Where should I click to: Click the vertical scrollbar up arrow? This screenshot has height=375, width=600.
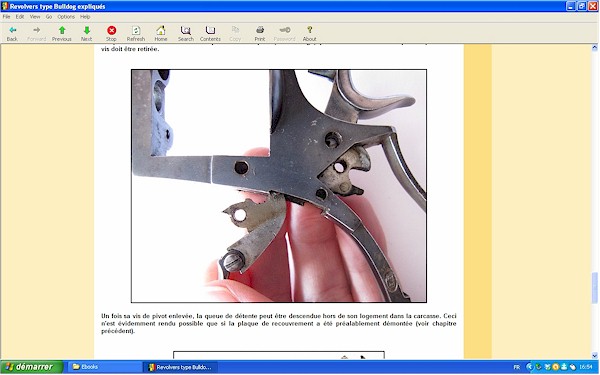click(595, 48)
